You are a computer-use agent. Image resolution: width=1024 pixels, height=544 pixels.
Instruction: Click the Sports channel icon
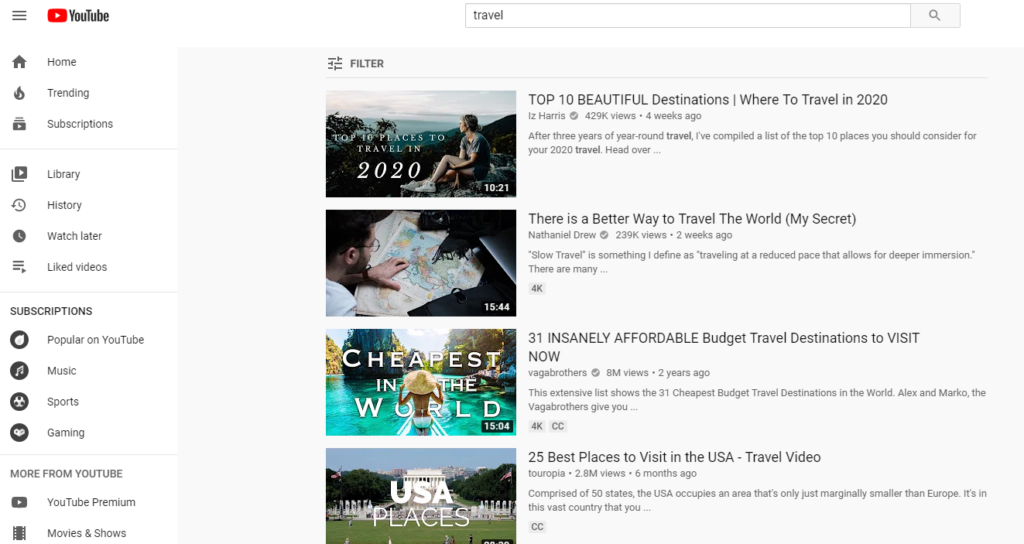20,402
